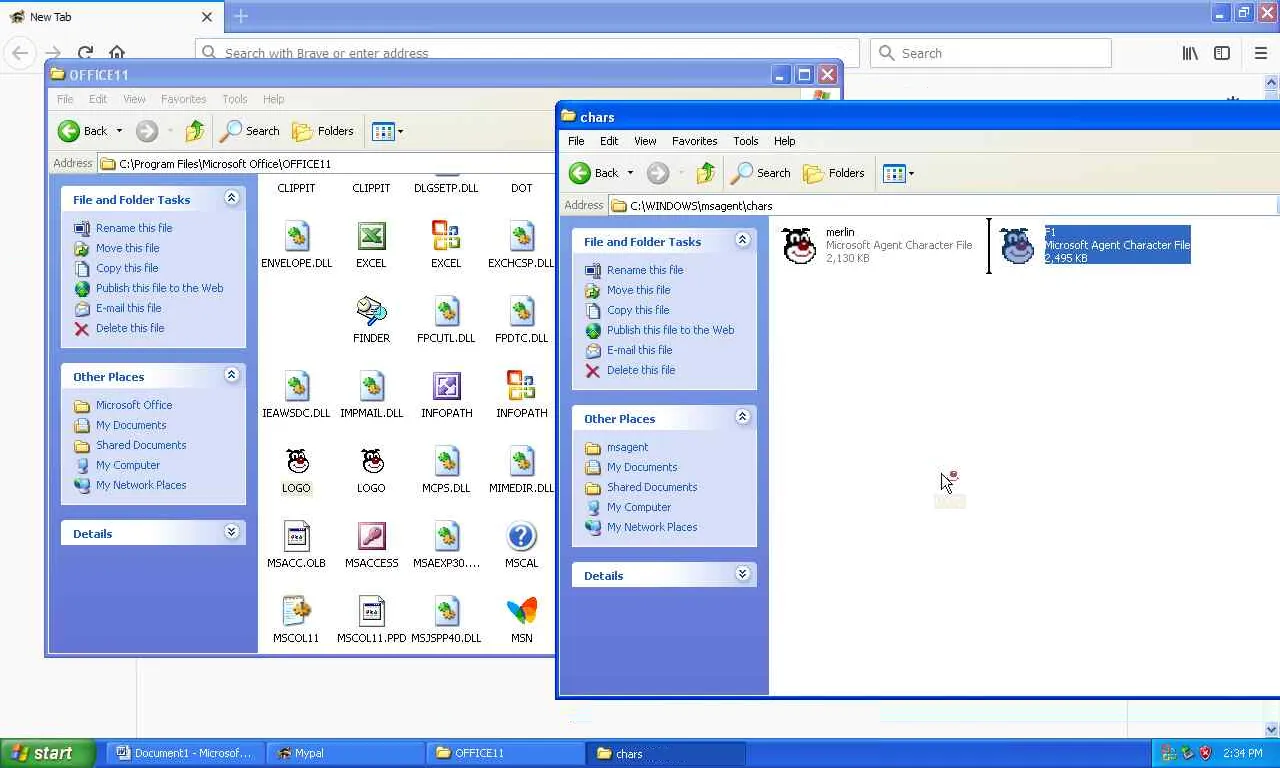Image resolution: width=1280 pixels, height=768 pixels.
Task: Select the EXCEL file with green X icon
Action: [371, 245]
